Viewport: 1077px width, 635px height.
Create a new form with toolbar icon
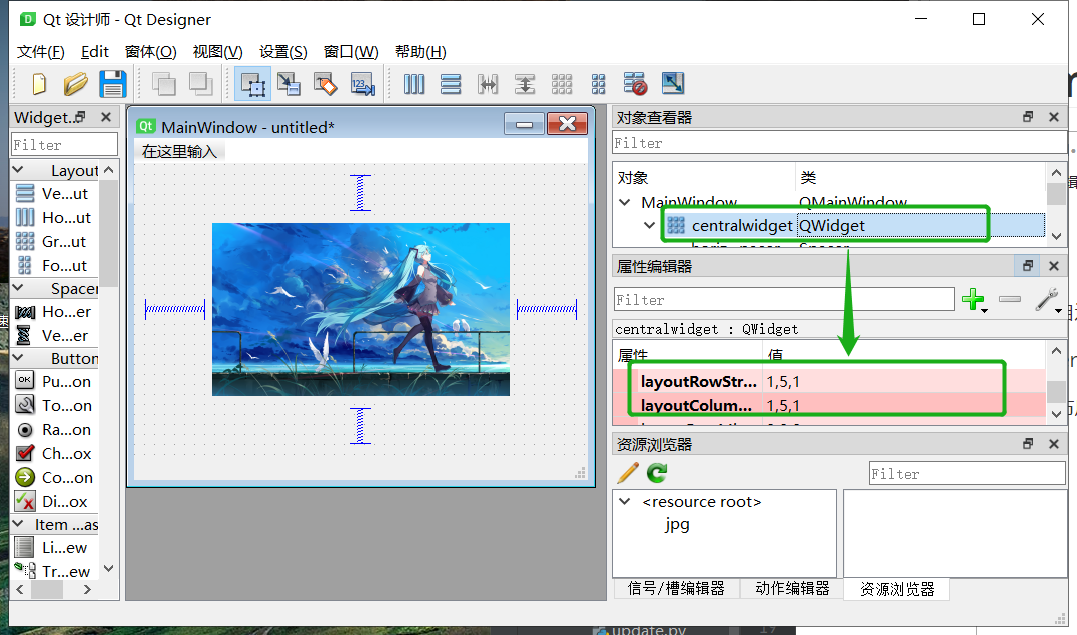39,84
